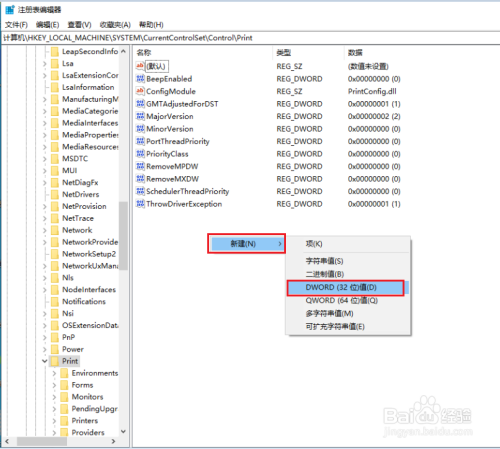Collapse the Print tree node
500x449 pixels.
[45, 361]
